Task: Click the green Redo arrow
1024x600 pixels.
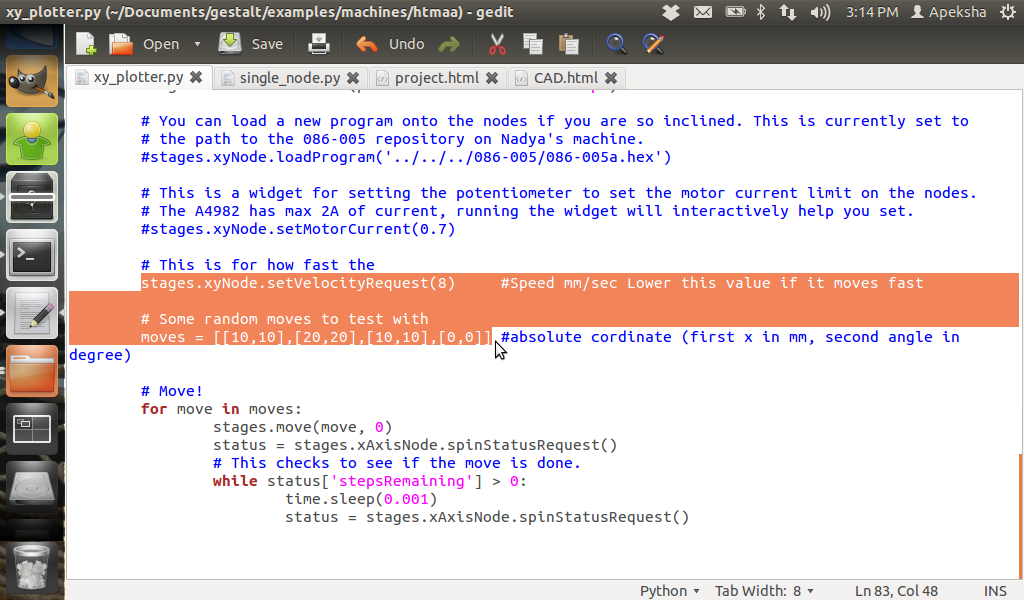Action: (x=449, y=44)
